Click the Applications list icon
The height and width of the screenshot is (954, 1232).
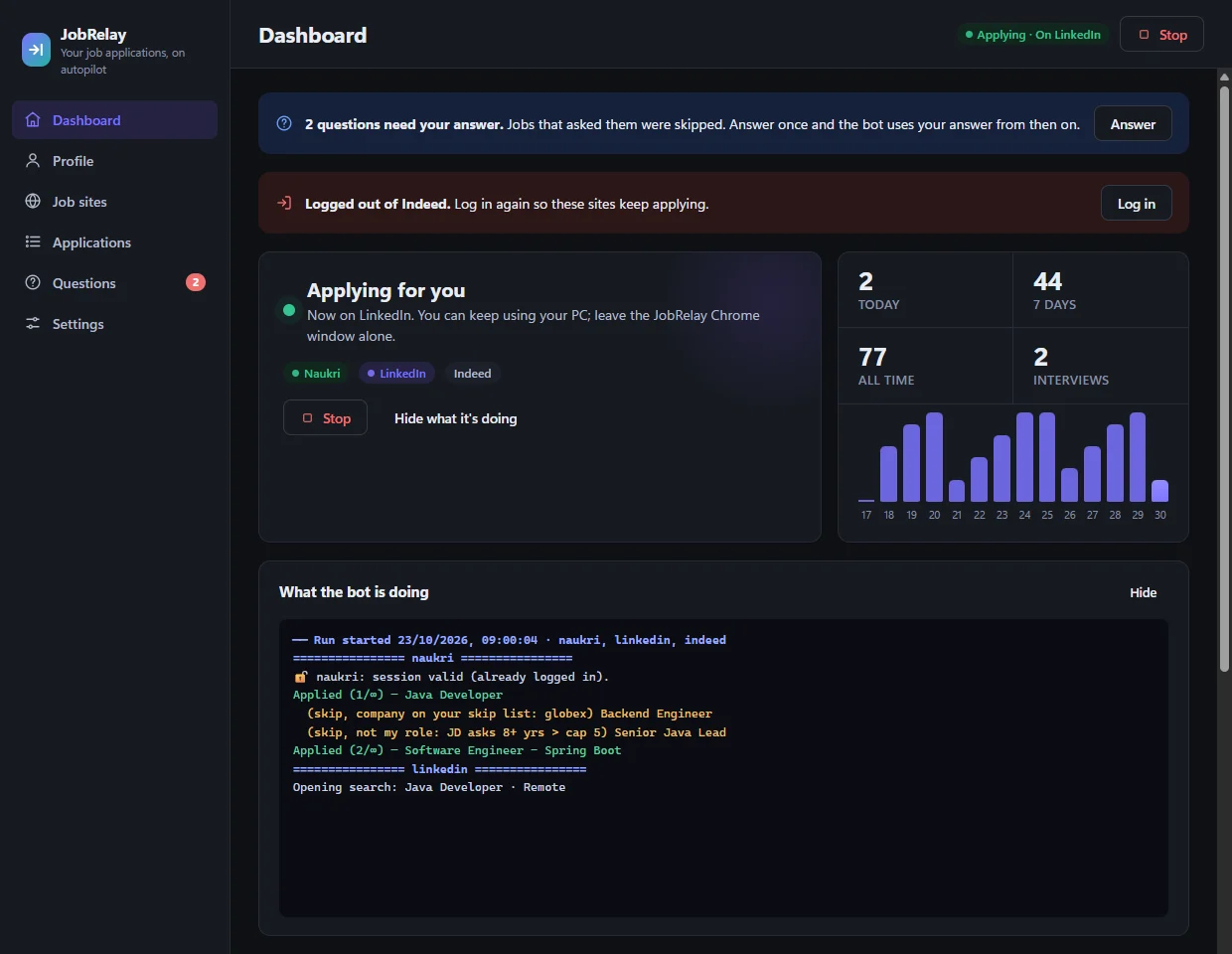(33, 242)
